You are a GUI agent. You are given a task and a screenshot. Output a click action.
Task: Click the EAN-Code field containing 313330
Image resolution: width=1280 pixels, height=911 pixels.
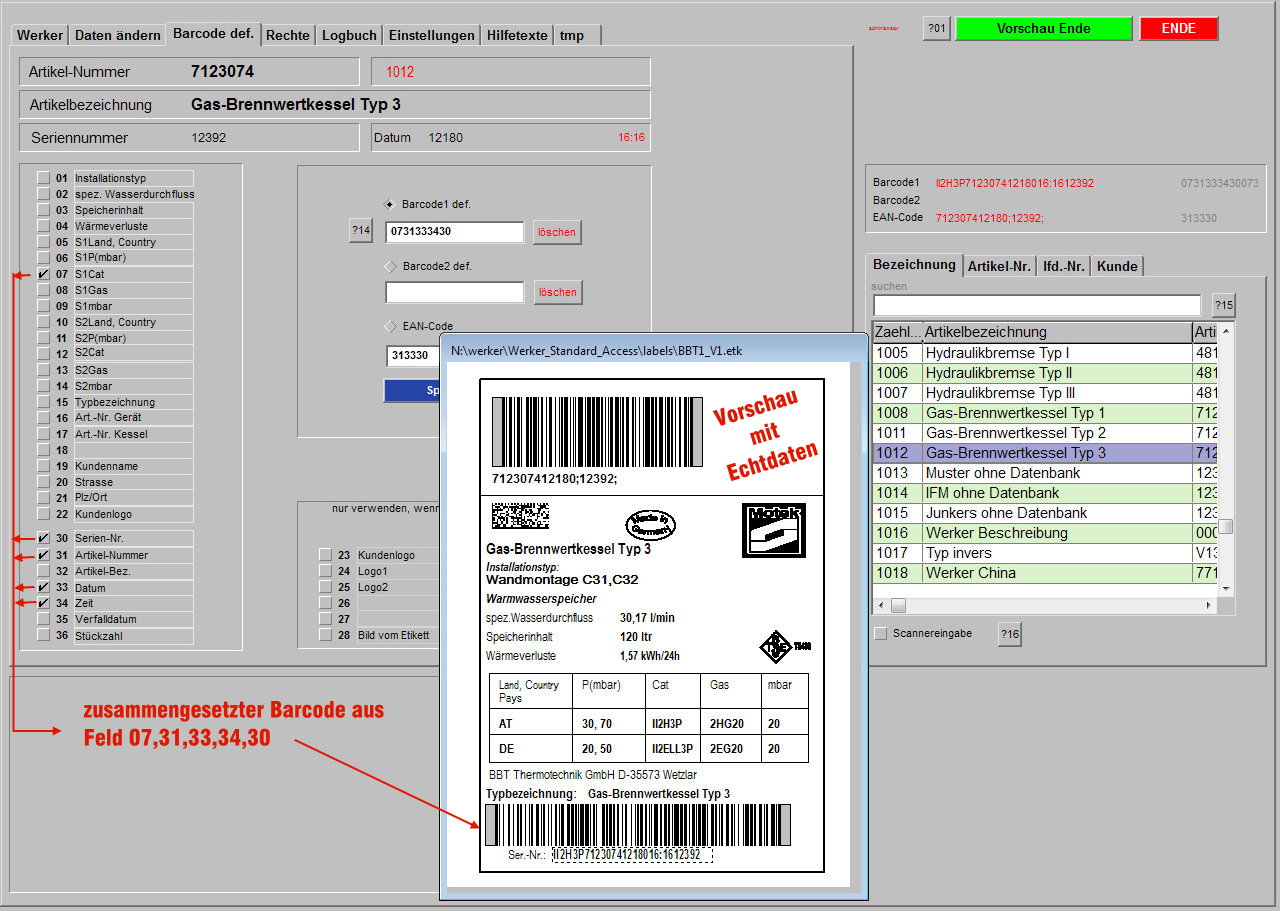412,355
